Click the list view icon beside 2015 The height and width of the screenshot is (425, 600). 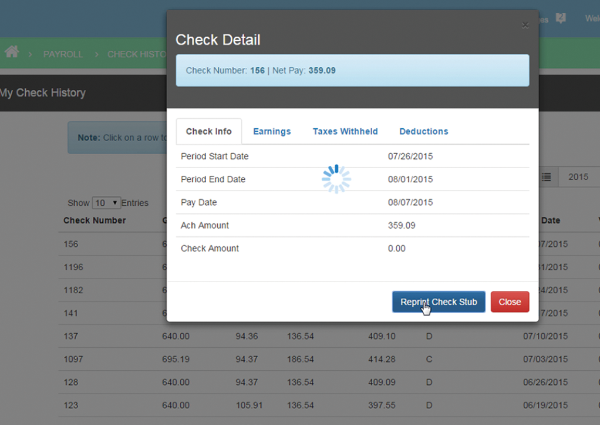(547, 177)
